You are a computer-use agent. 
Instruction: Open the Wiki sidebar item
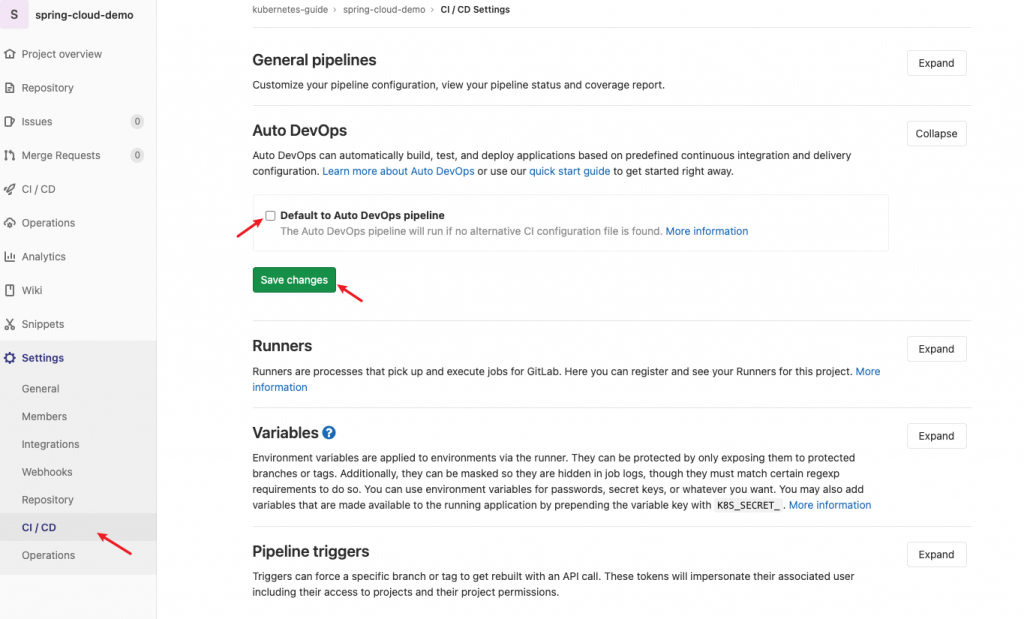tap(32, 291)
